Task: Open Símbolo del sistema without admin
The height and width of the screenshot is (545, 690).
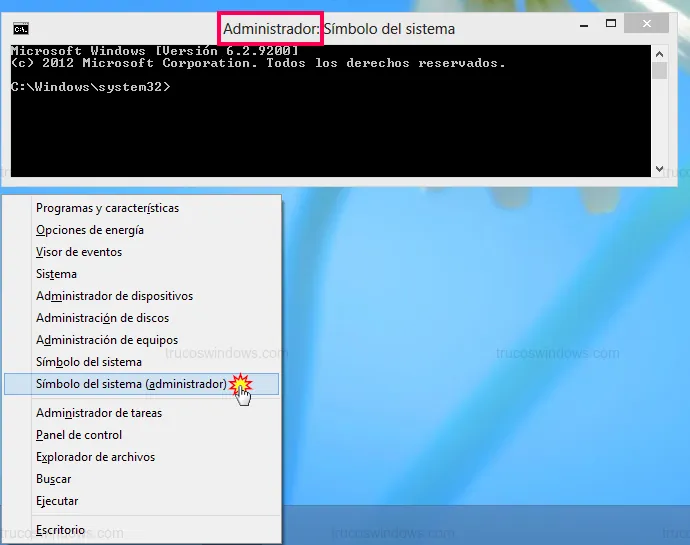Action: coord(89,362)
